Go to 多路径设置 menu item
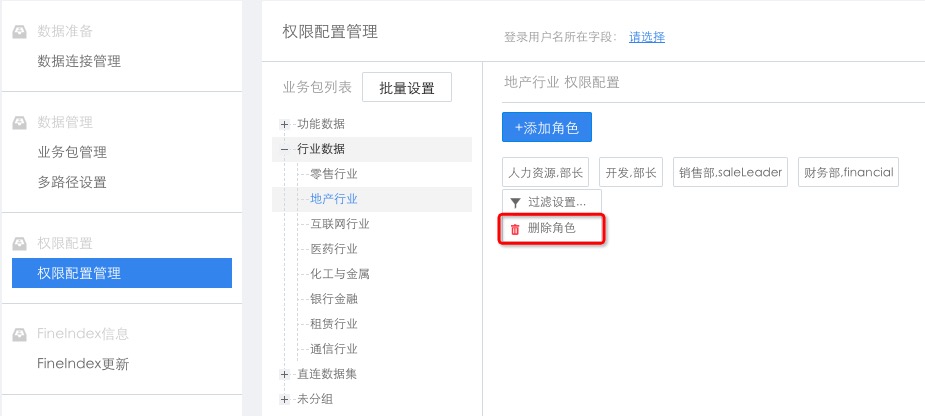 pos(72,182)
